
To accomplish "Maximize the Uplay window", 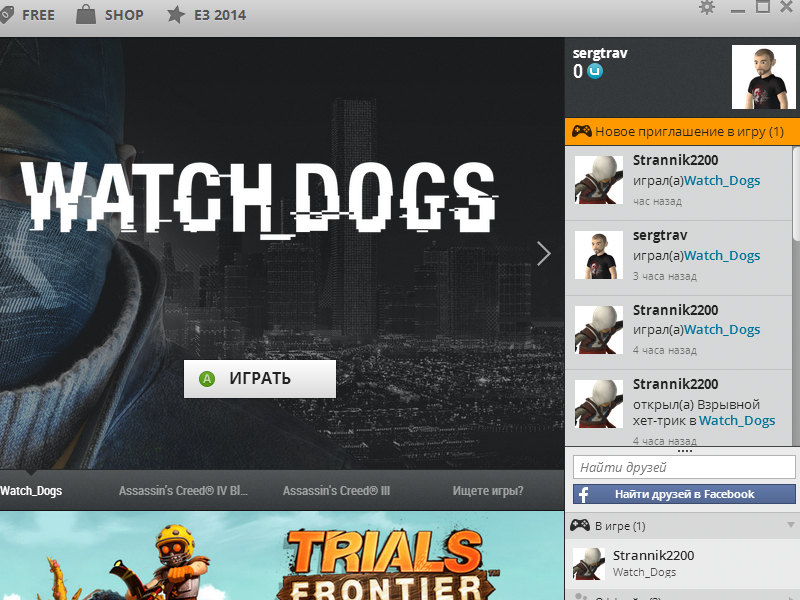I will coord(763,7).
